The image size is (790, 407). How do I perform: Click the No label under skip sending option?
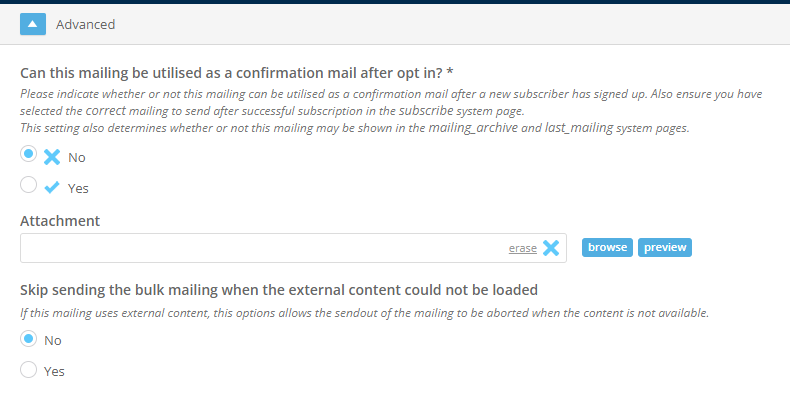53,341
